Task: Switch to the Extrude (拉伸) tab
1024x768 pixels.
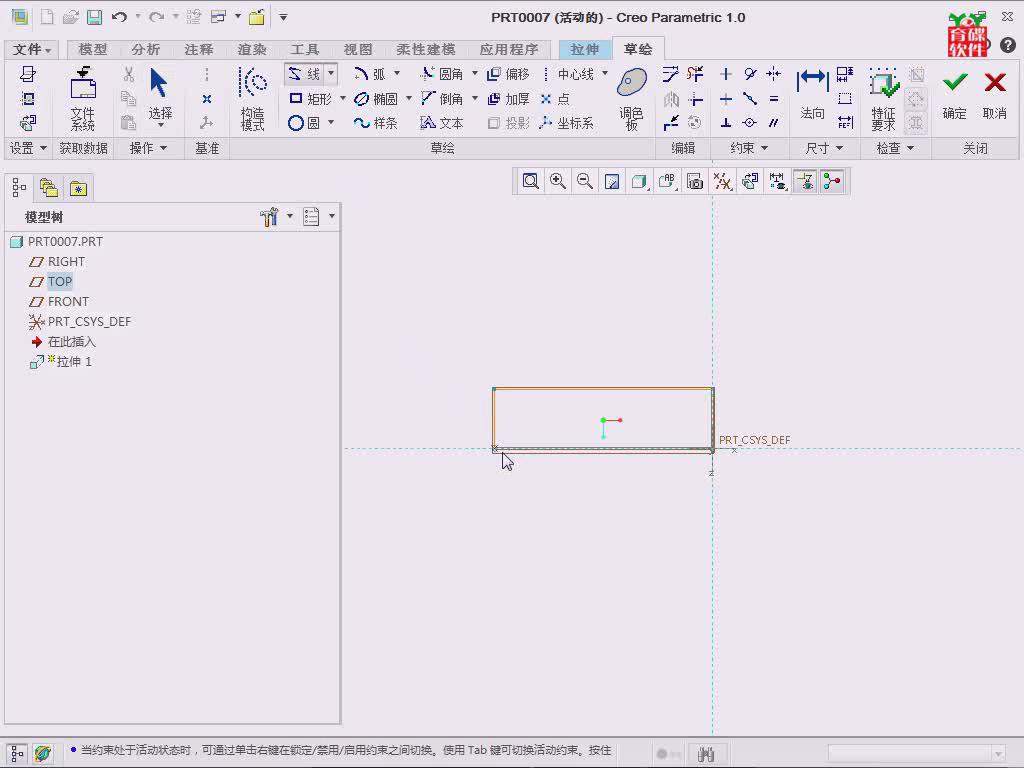Action: pyautogui.click(x=584, y=49)
